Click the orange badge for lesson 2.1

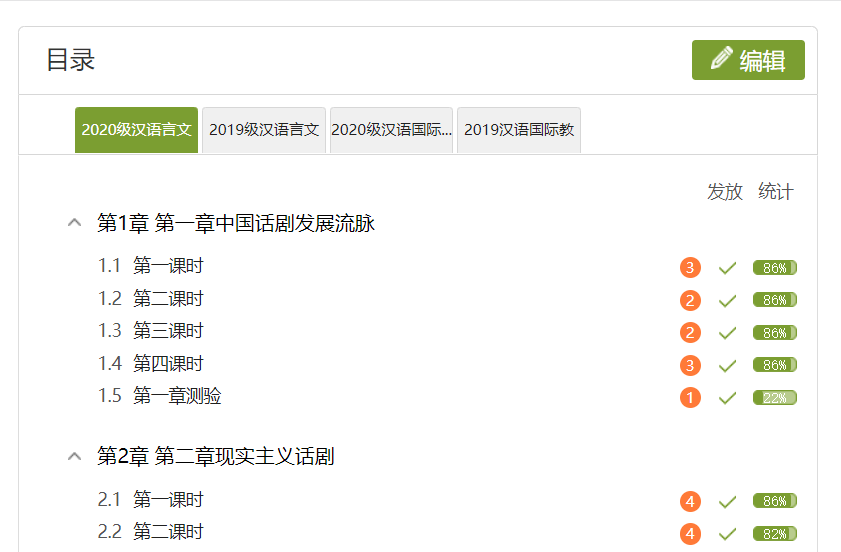pos(690,501)
